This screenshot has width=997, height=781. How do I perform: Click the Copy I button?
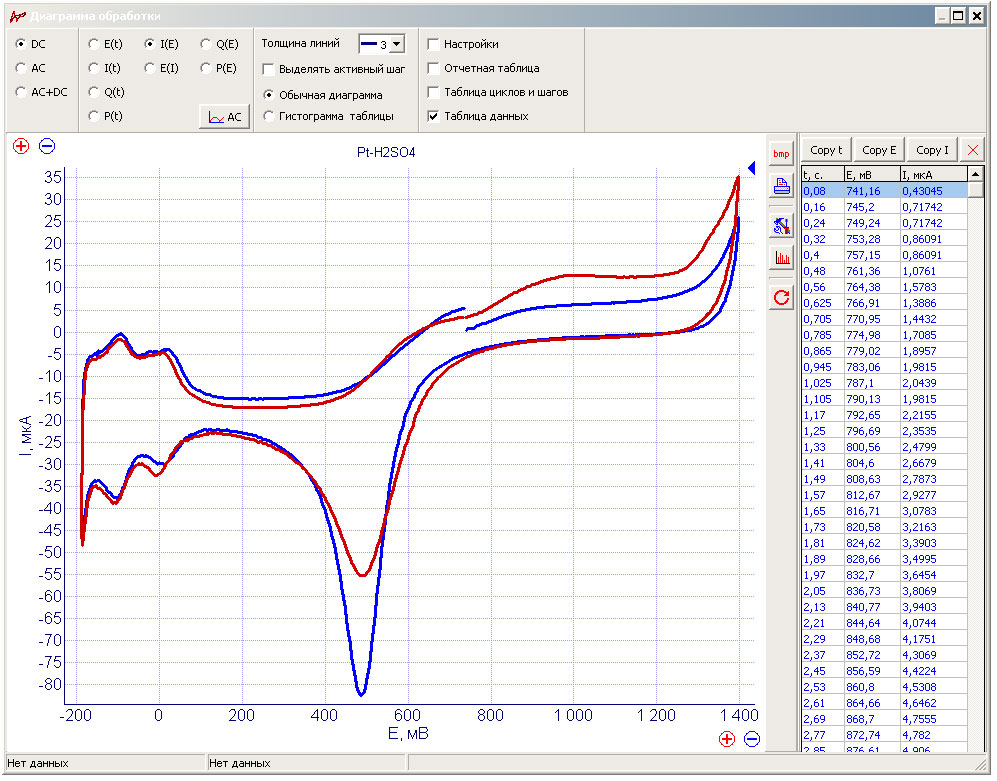932,150
